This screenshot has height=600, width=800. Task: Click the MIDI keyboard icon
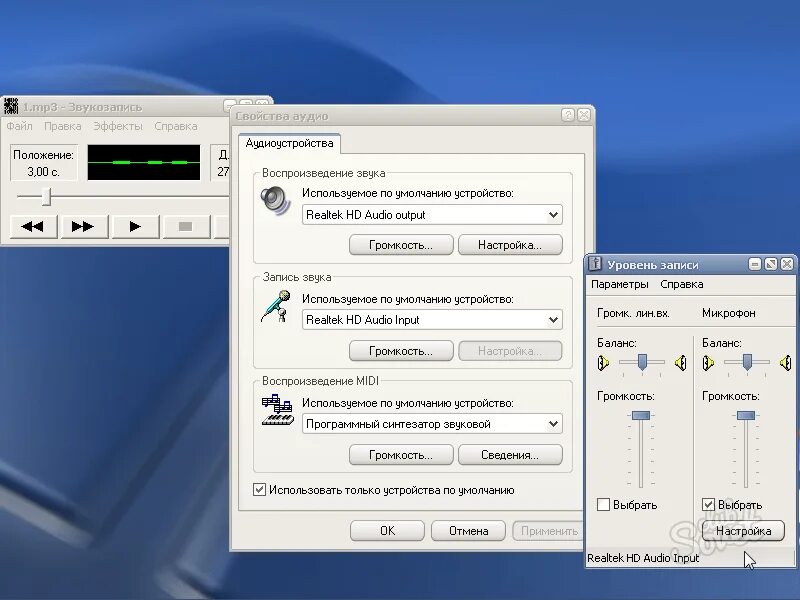(x=278, y=410)
